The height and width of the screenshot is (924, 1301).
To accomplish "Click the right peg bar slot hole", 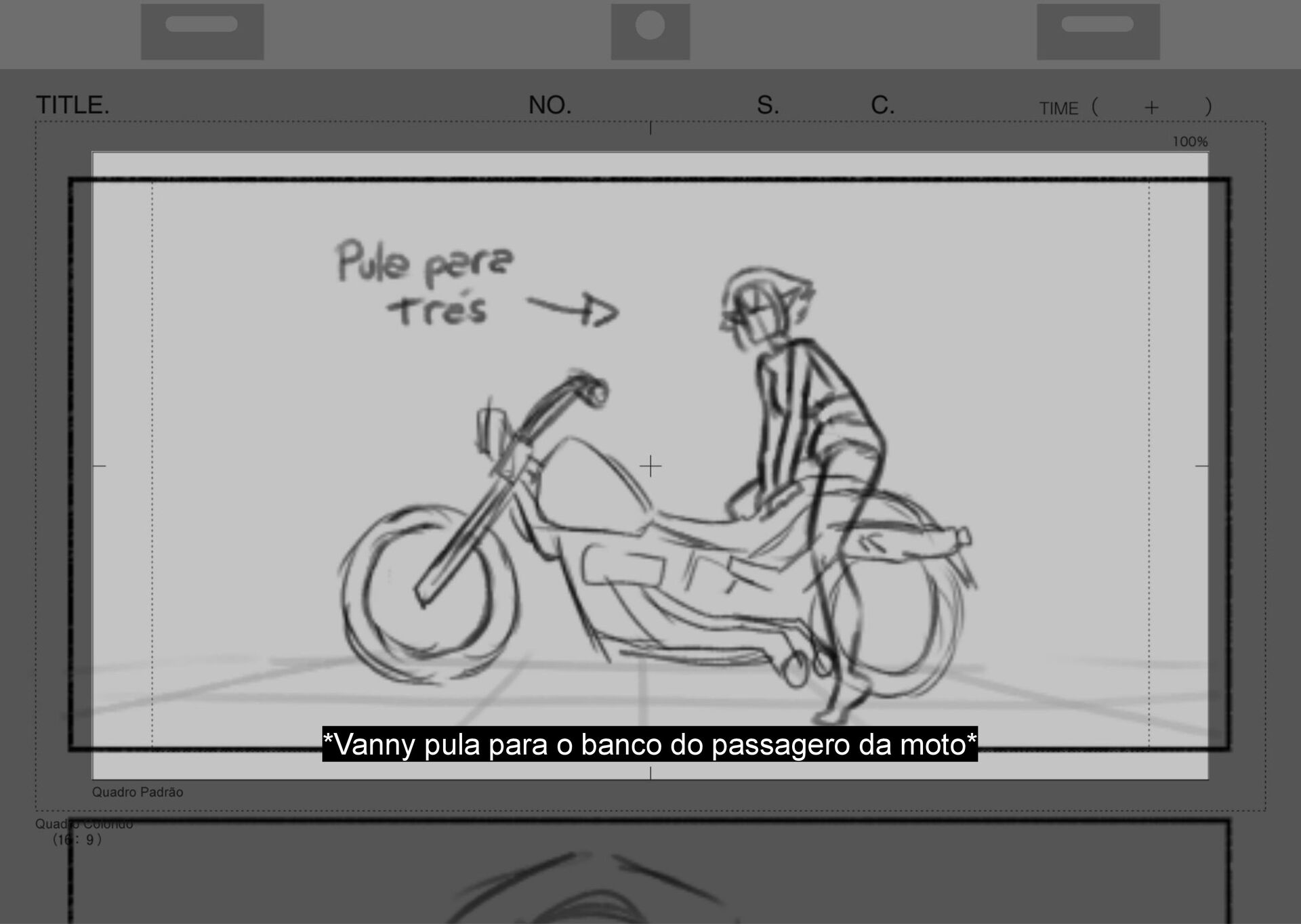I will click(x=1097, y=24).
